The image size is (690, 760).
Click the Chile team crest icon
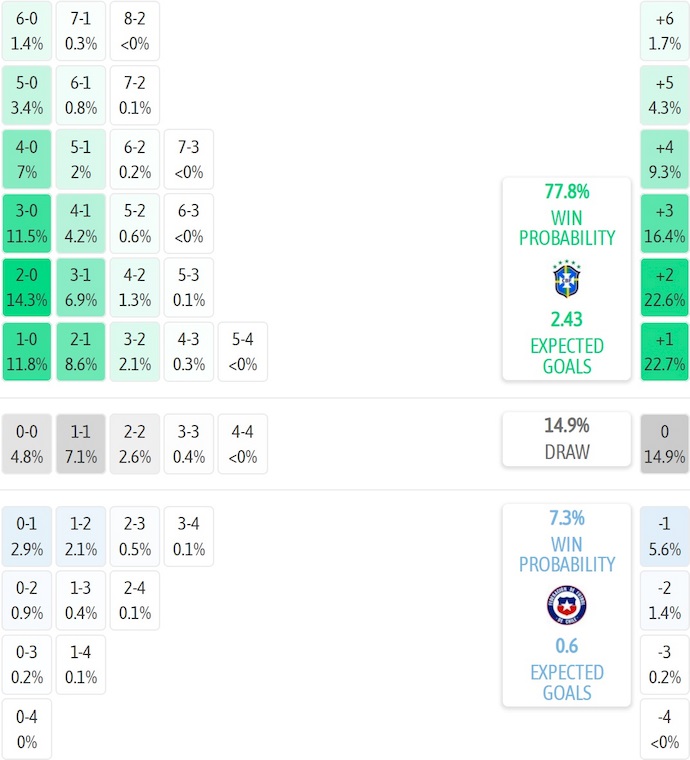tap(567, 606)
